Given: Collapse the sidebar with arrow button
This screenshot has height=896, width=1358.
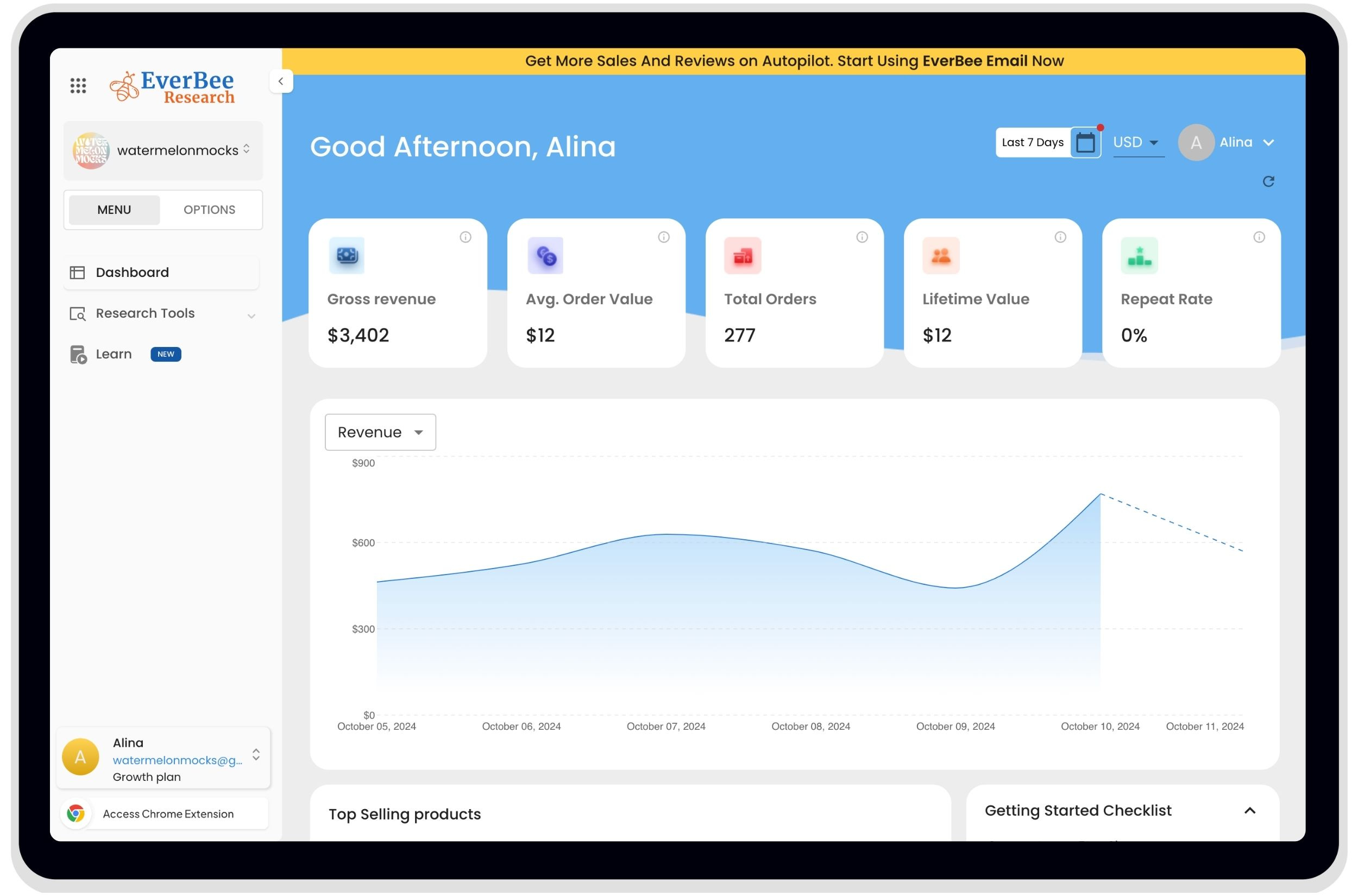Looking at the screenshot, I should pyautogui.click(x=281, y=81).
